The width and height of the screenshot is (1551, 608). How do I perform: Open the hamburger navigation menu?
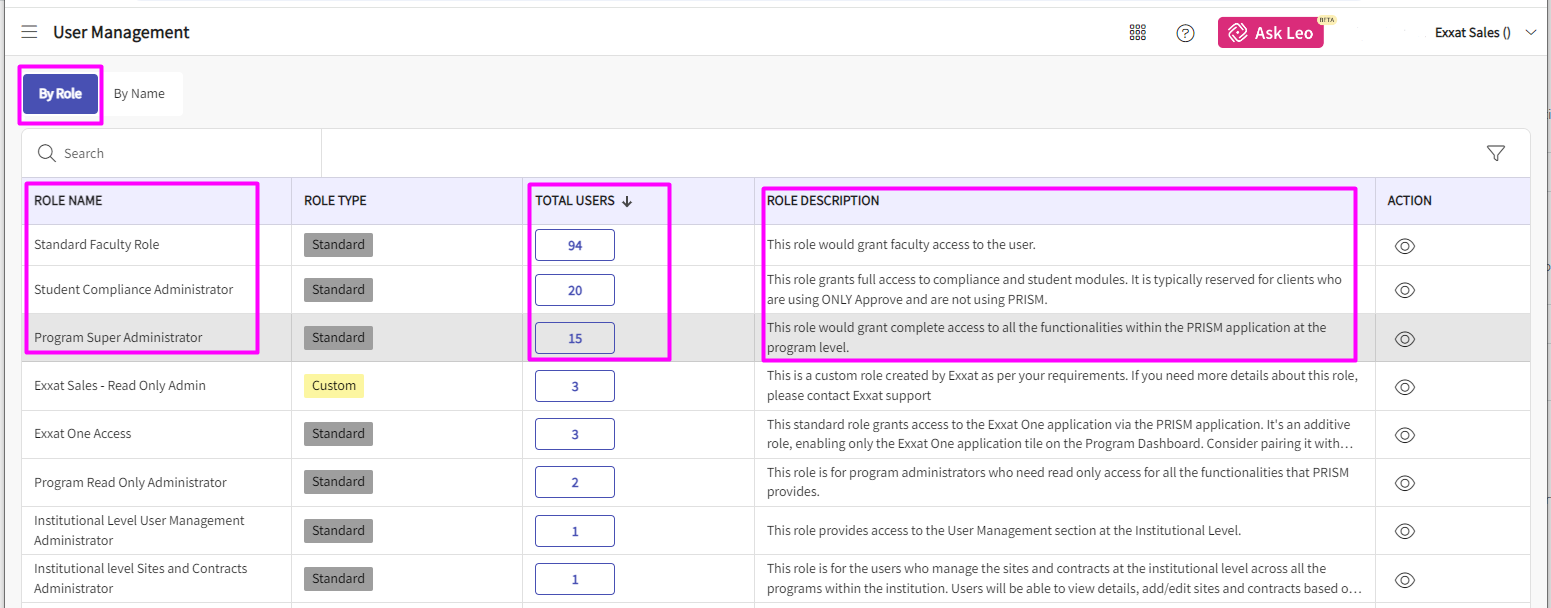click(29, 32)
